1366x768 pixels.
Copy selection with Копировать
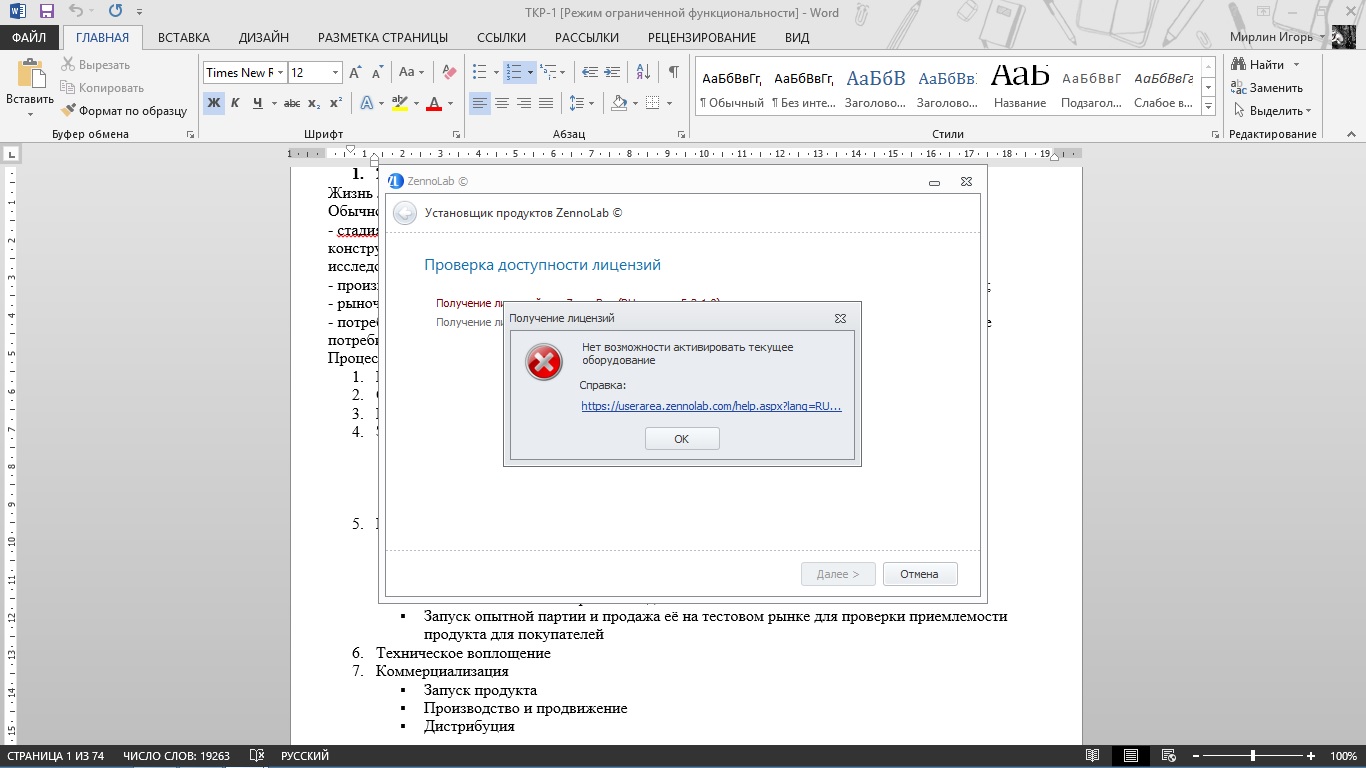point(102,88)
